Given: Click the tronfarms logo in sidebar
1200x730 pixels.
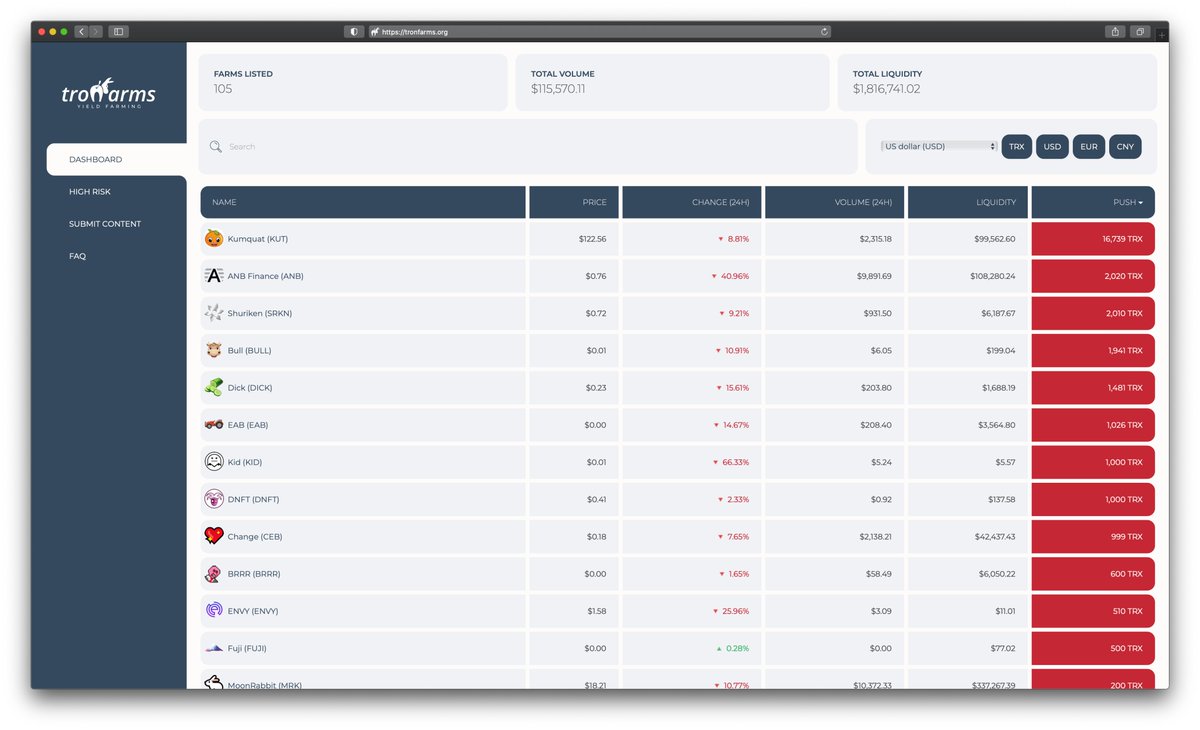Looking at the screenshot, I should [x=108, y=95].
